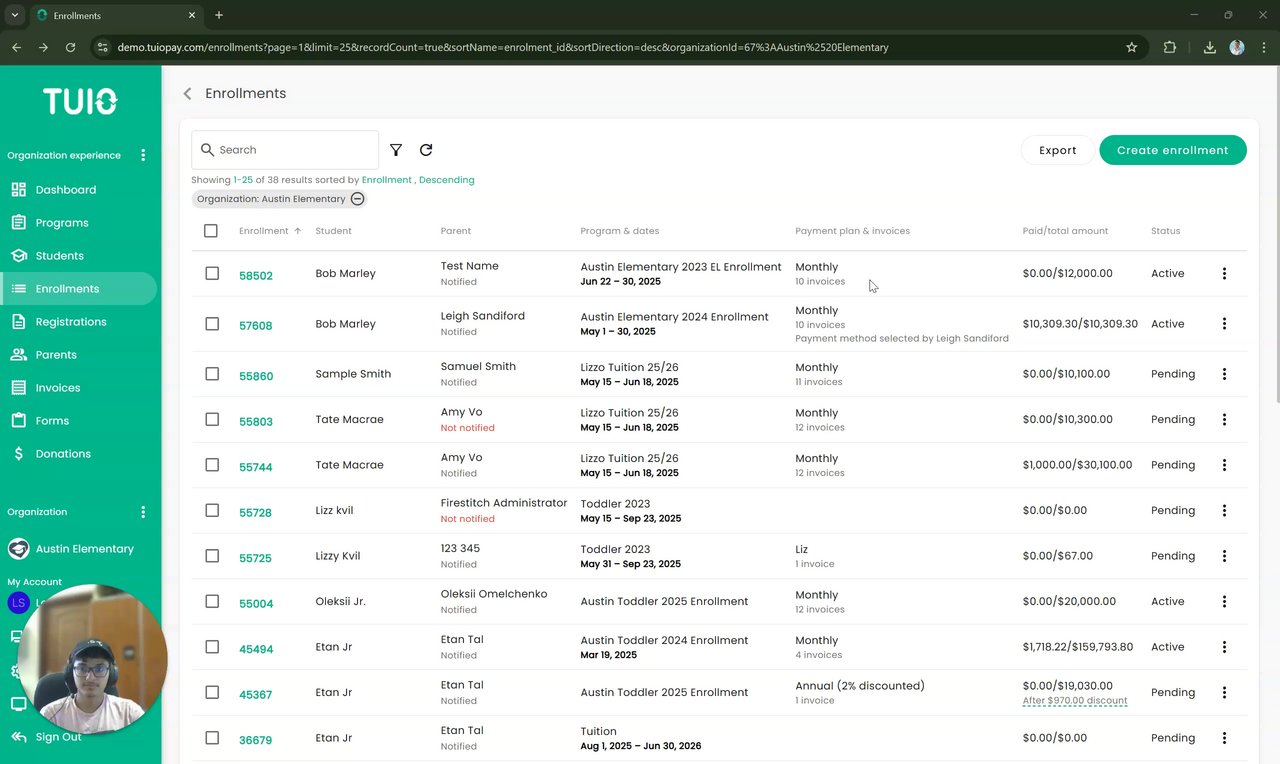The width and height of the screenshot is (1280, 764).
Task: Click the refresh icon beside search
Action: click(426, 150)
